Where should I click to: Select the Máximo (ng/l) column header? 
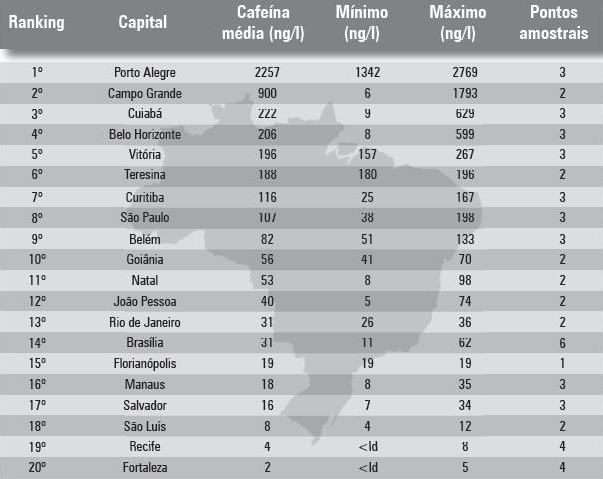tap(458, 23)
